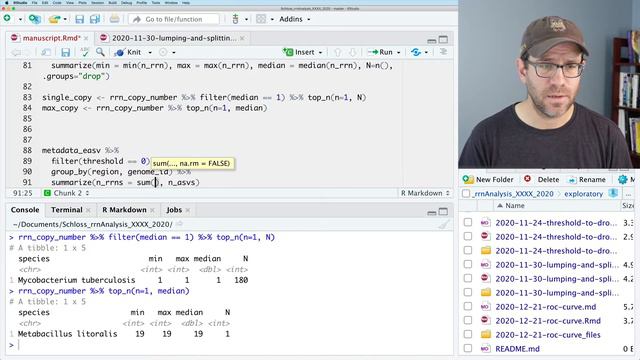Maximize the source editor pane
Screen dimensions: 640x360
pos(443,40)
